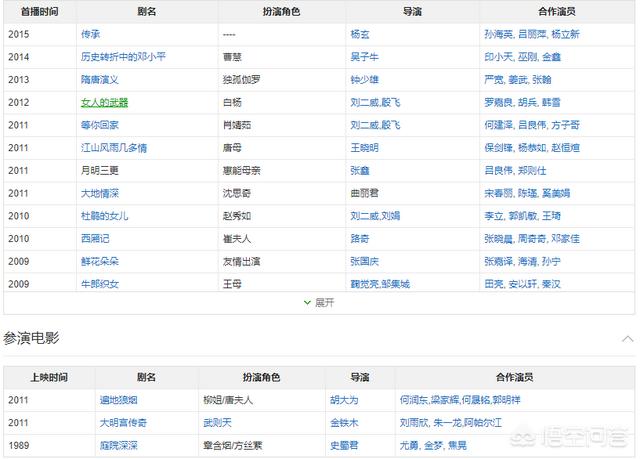This screenshot has width=640, height=459.
Task: Open the movie link 庭院深深
Action: 118,446
